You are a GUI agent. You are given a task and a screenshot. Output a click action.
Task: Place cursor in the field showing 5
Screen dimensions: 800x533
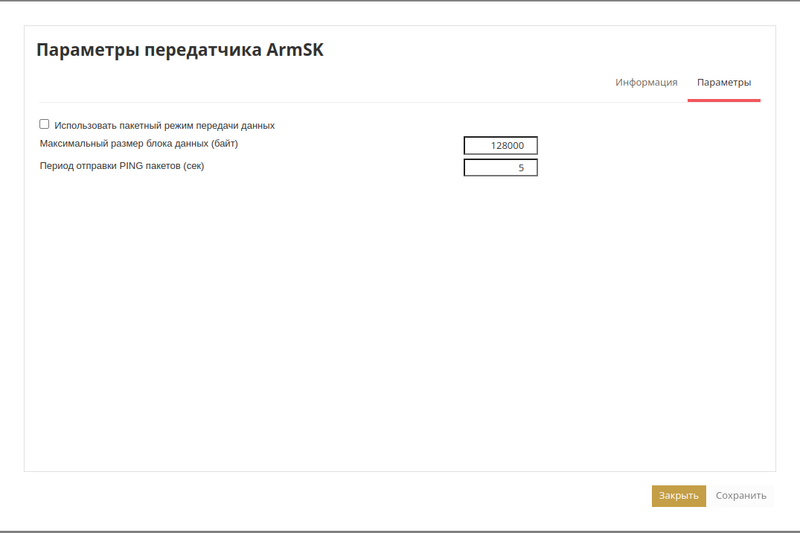501,168
